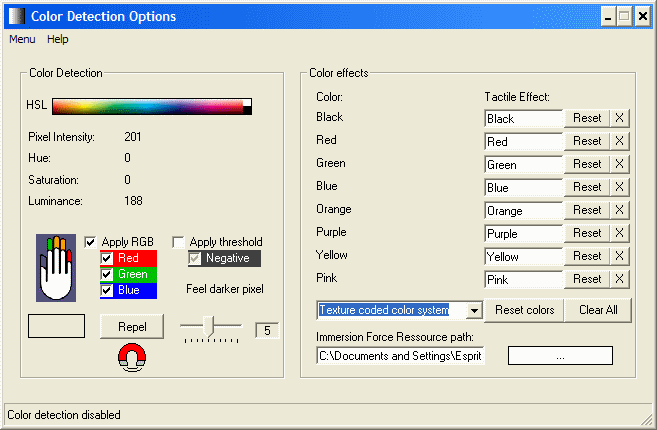This screenshot has height=430, width=657.
Task: Click the 'Feel darker pixel' label
Action: click(225, 289)
